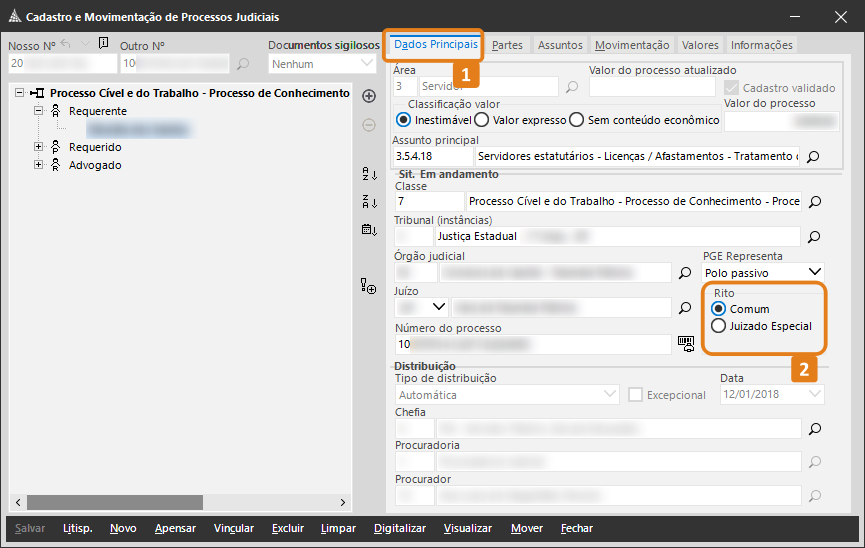Open search for Assunto principal field
The image size is (865, 548).
(x=813, y=157)
